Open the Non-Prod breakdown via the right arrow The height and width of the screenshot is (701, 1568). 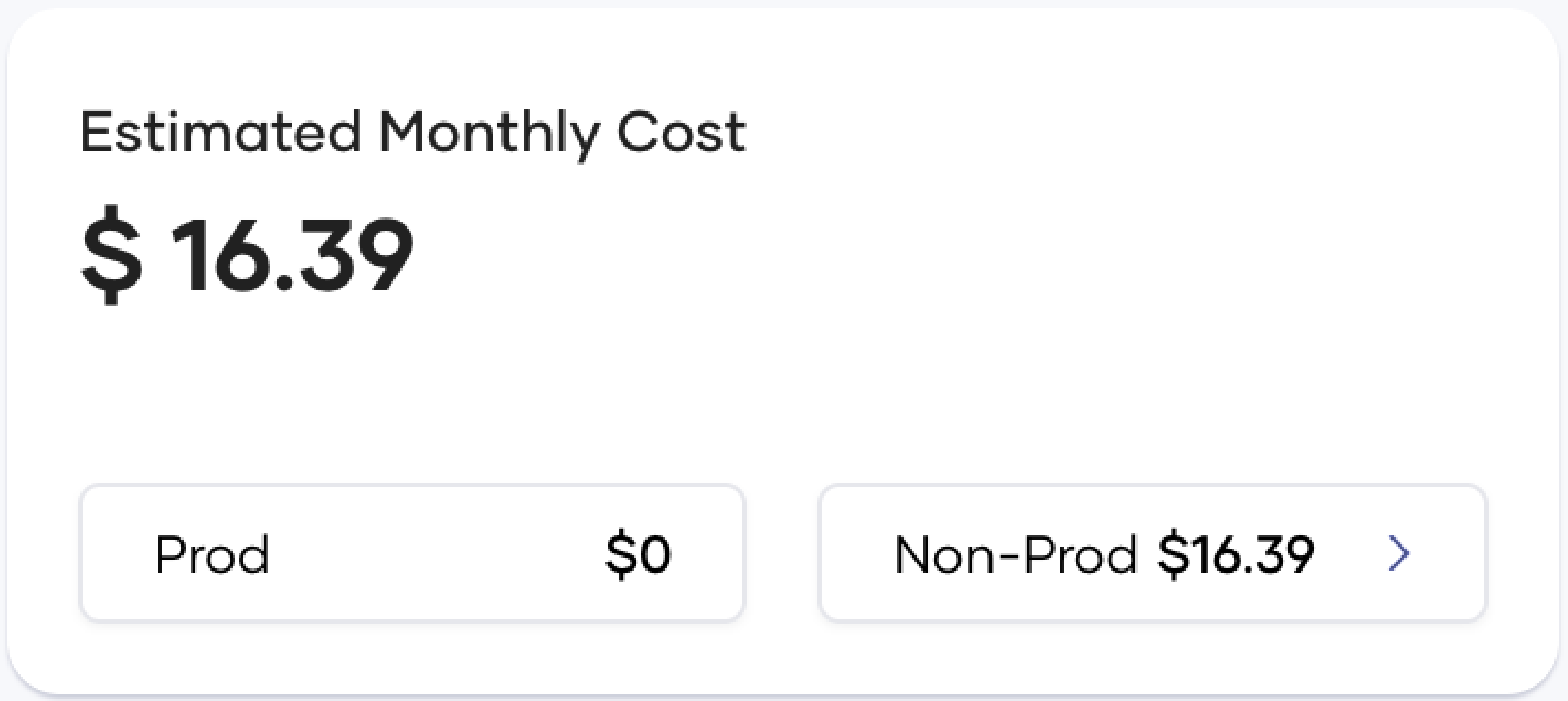click(x=1397, y=553)
